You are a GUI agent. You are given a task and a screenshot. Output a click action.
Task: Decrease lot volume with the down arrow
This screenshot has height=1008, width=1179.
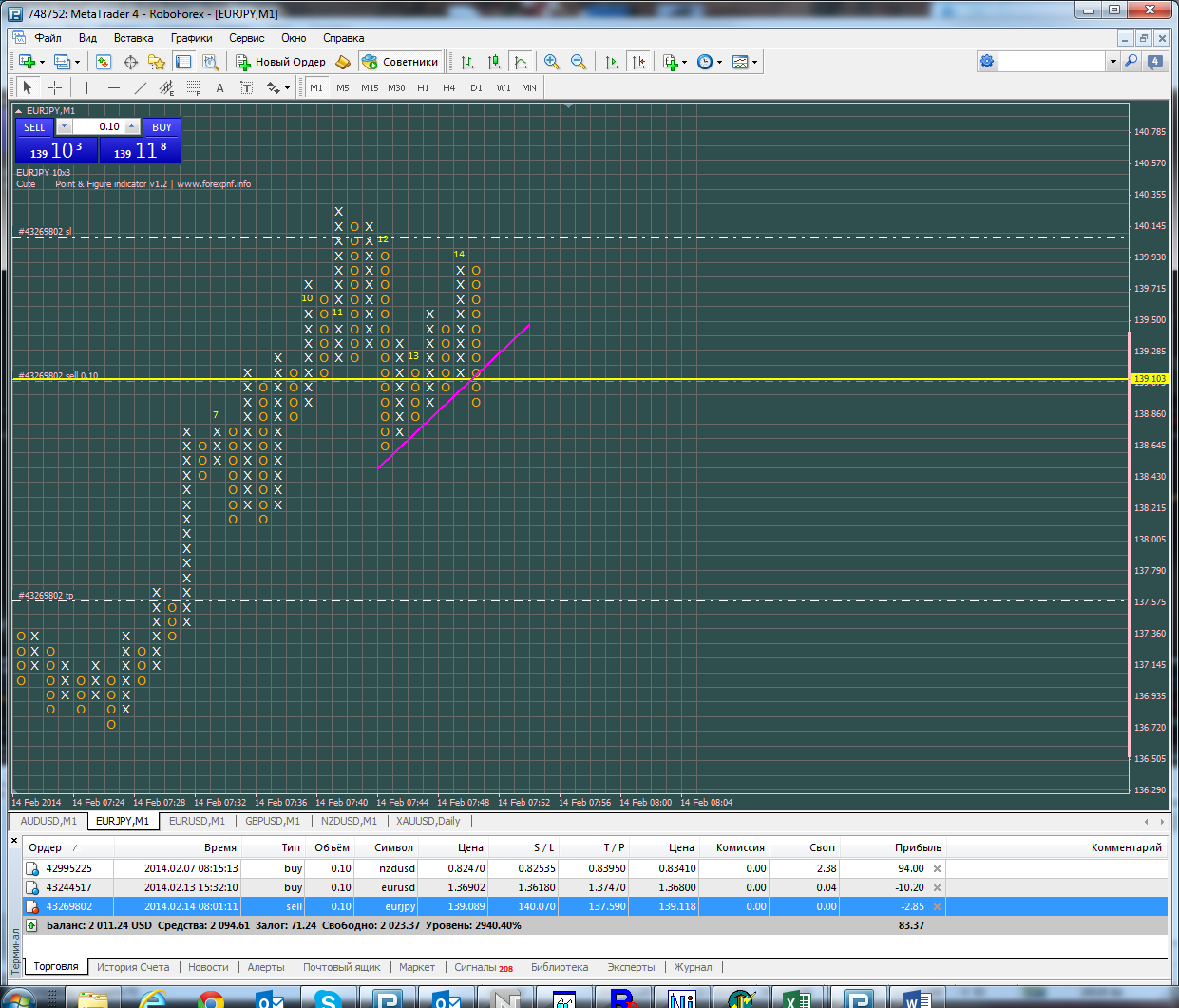tap(64, 126)
